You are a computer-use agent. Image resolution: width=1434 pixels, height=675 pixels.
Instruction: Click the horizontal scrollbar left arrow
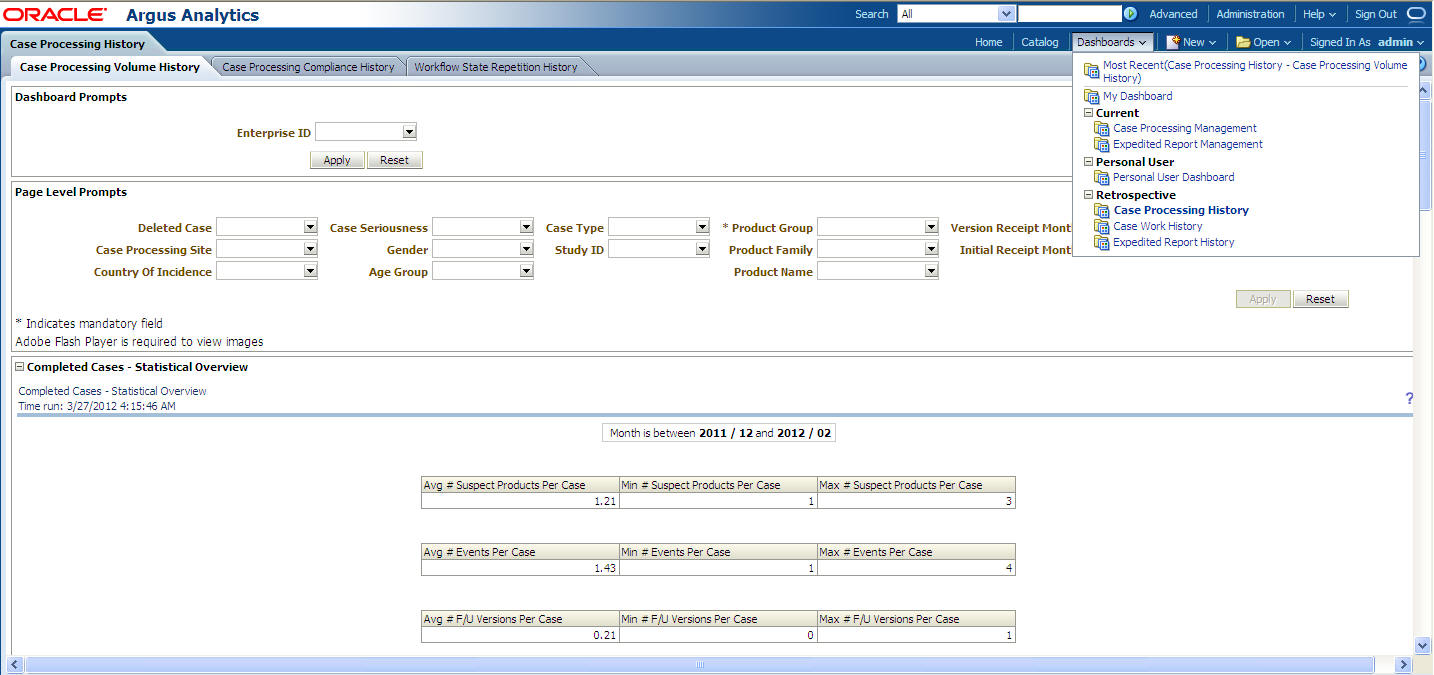click(x=14, y=665)
